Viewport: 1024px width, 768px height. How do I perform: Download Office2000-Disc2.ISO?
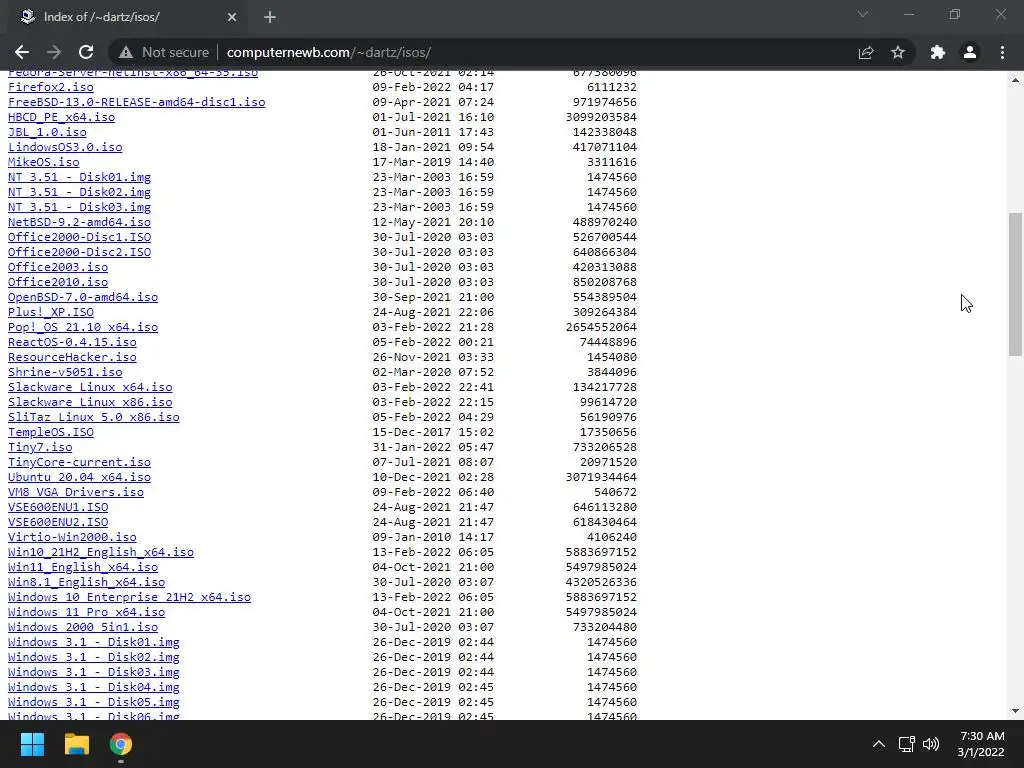pyautogui.click(x=79, y=252)
